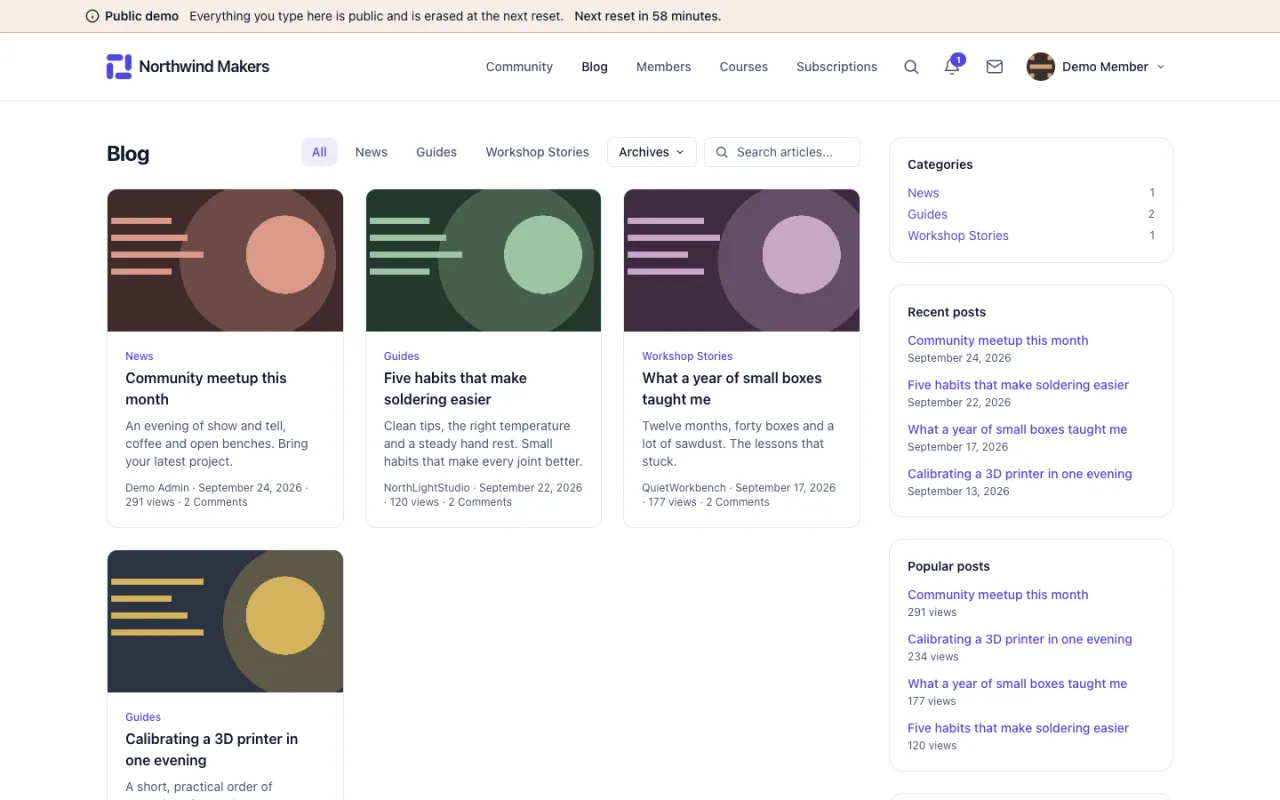The image size is (1280, 800).
Task: Open the purple small boxes article thumbnail
Action: (x=742, y=260)
